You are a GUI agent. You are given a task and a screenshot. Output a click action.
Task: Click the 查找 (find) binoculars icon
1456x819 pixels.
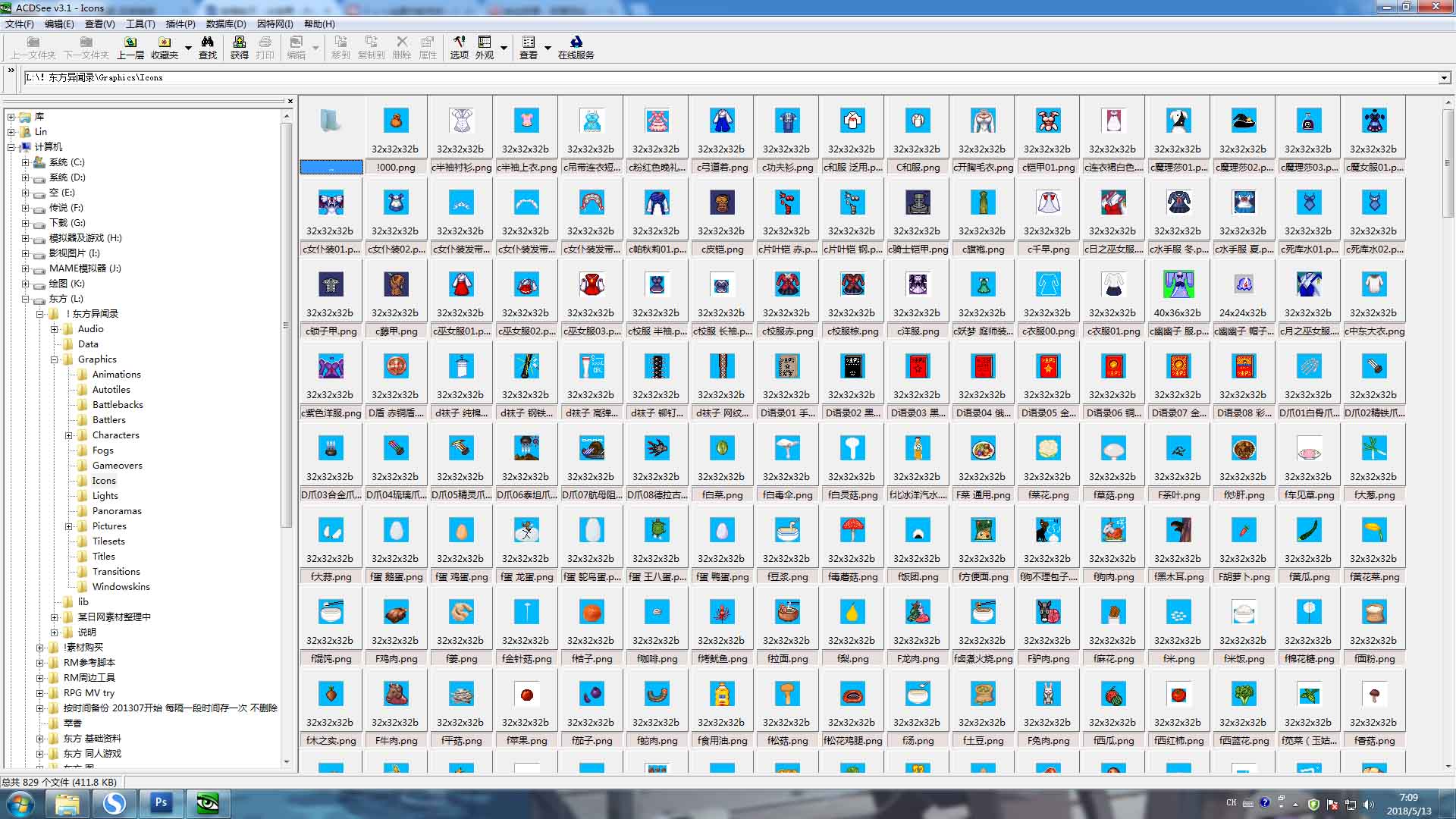click(x=207, y=47)
